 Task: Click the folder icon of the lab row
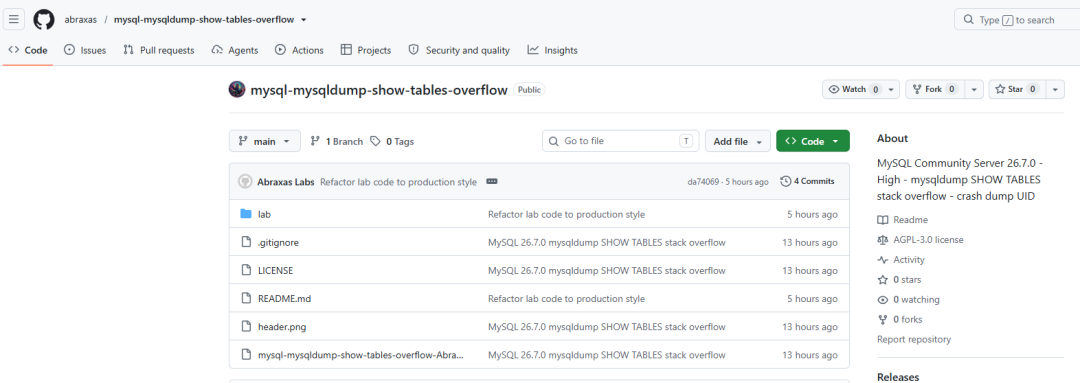click(x=246, y=214)
